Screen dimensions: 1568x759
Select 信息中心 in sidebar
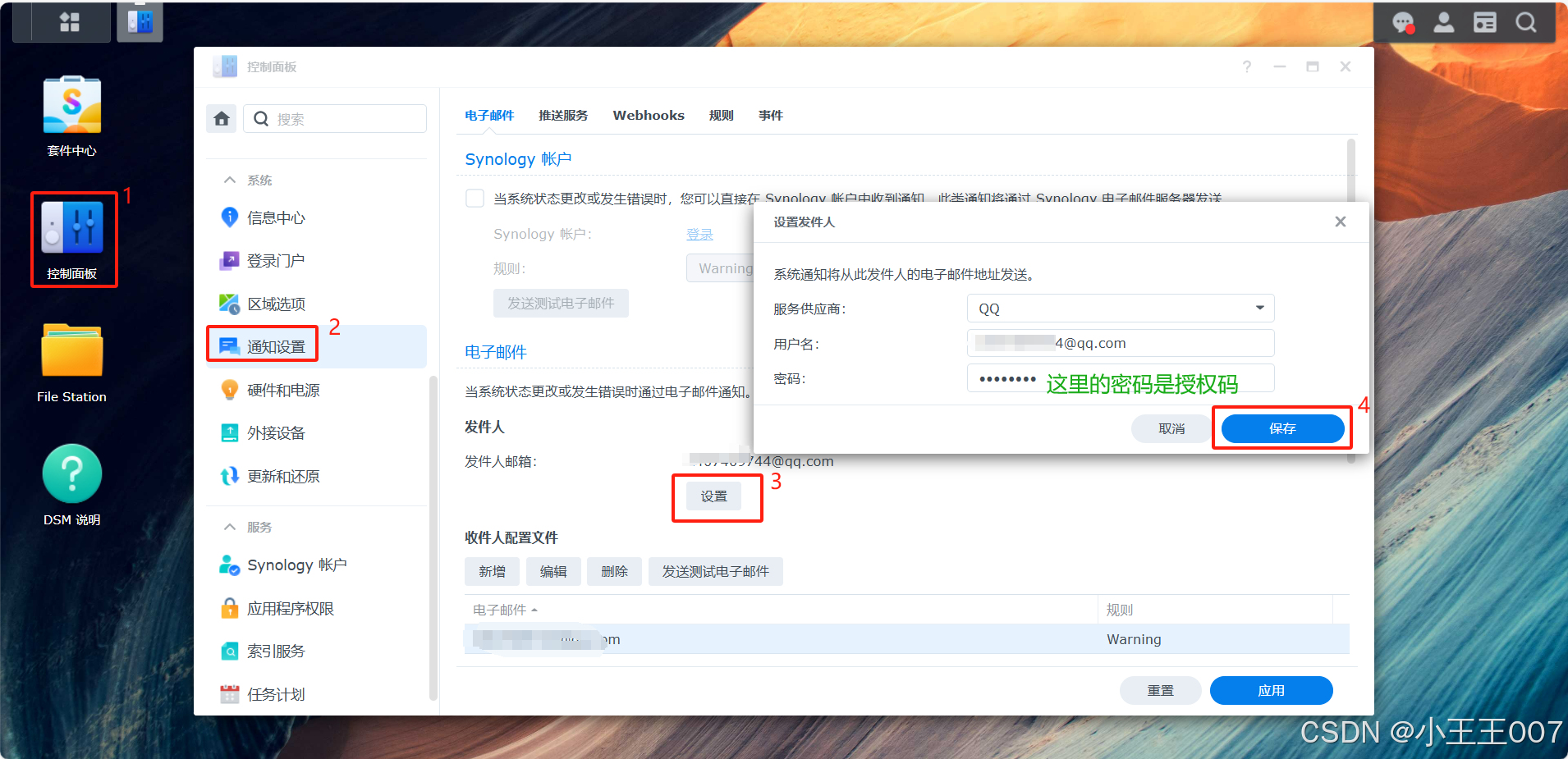click(316, 217)
